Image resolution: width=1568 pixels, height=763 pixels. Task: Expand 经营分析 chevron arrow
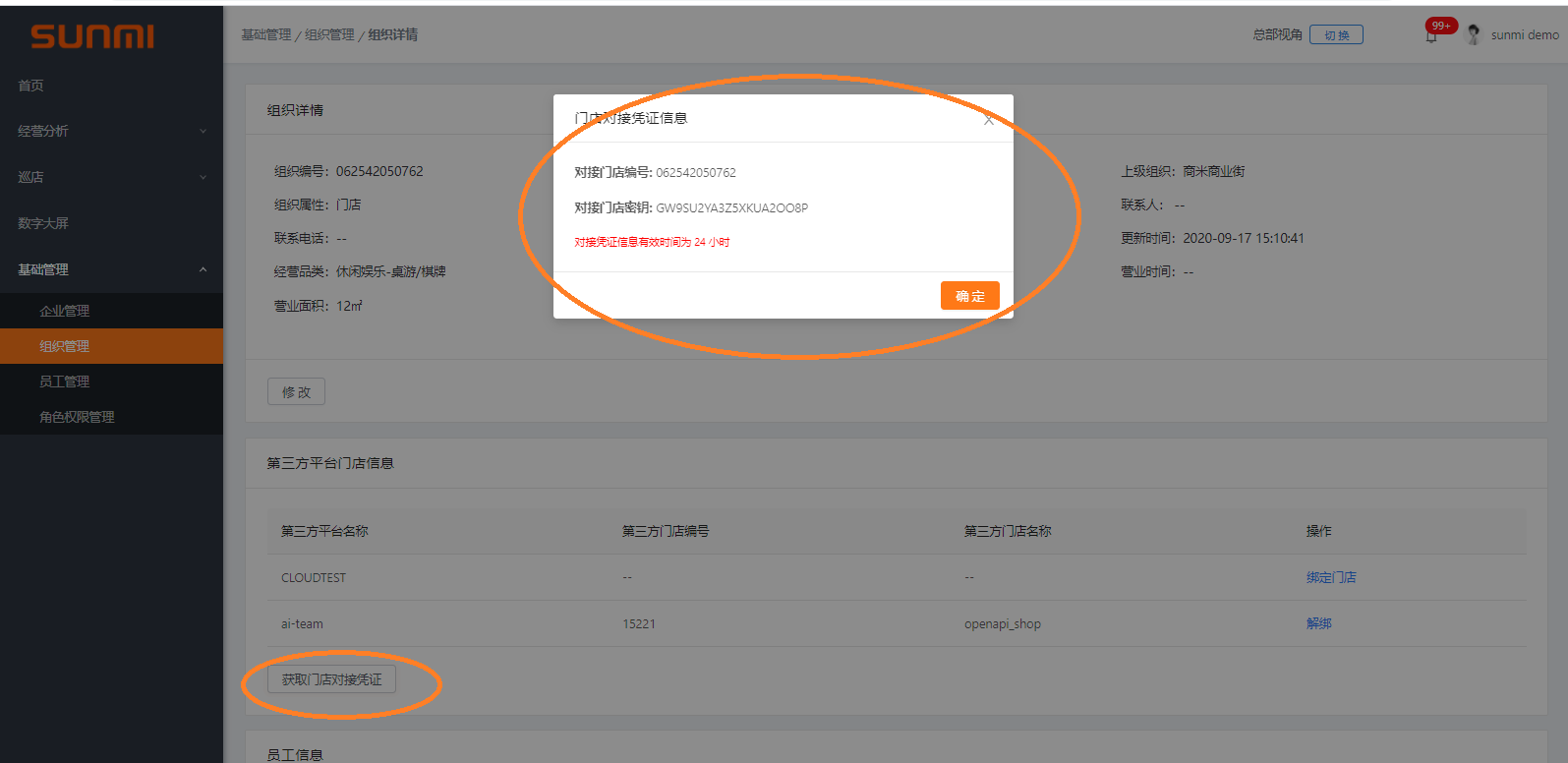[x=203, y=131]
